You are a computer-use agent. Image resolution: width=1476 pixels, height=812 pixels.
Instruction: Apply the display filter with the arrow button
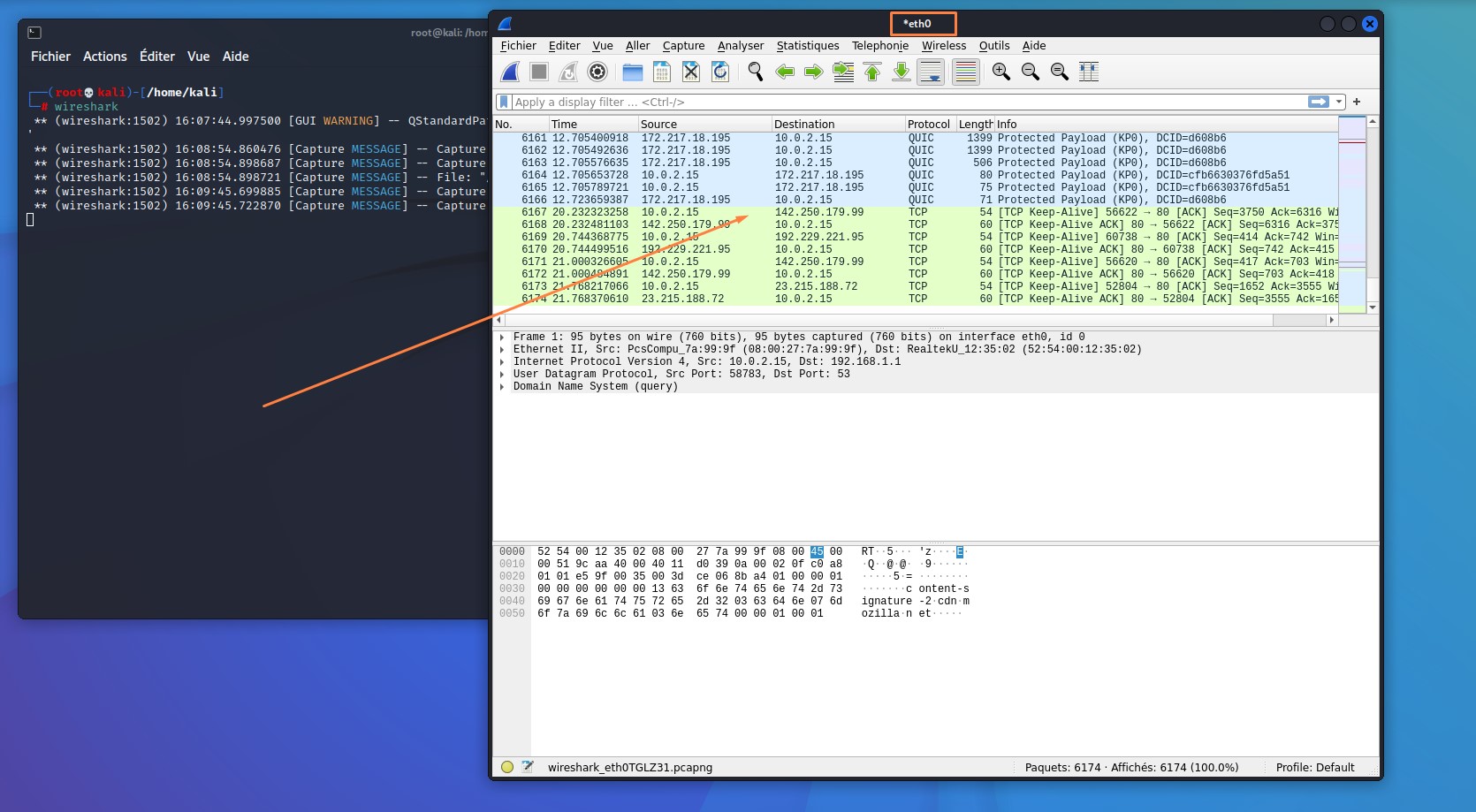coord(1319,102)
